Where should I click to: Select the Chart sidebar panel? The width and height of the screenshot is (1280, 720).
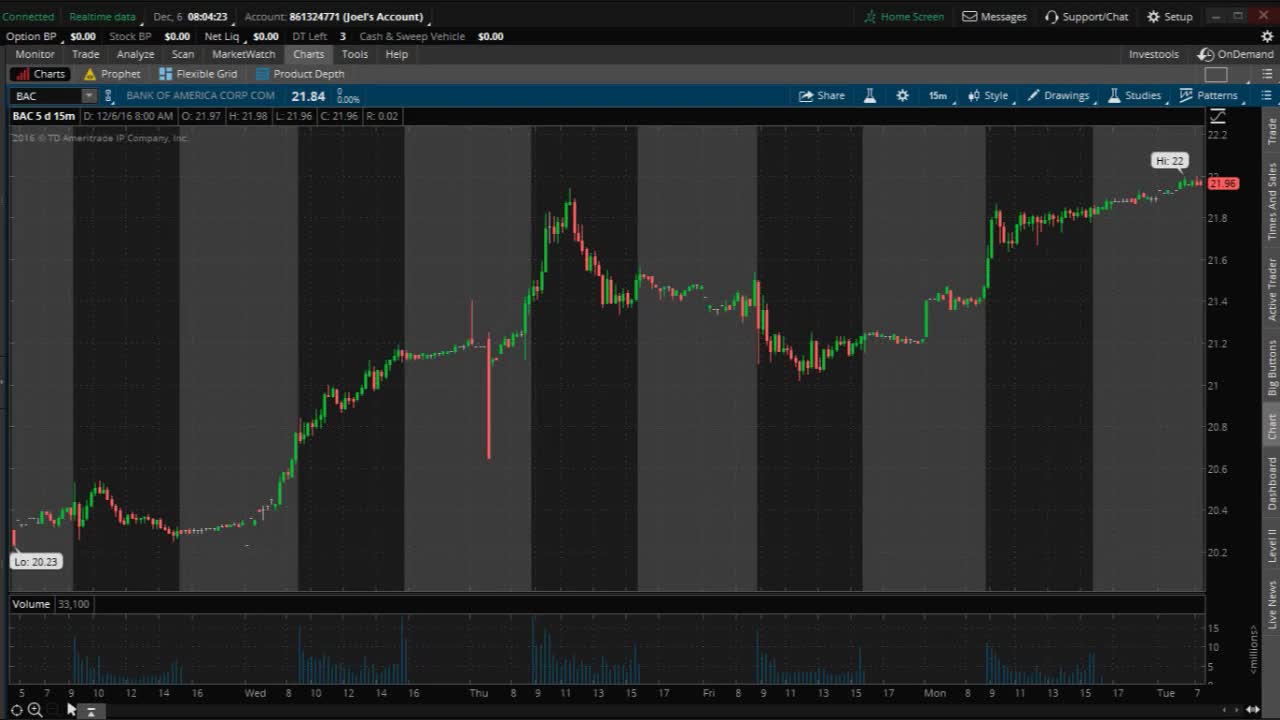[x=1272, y=426]
